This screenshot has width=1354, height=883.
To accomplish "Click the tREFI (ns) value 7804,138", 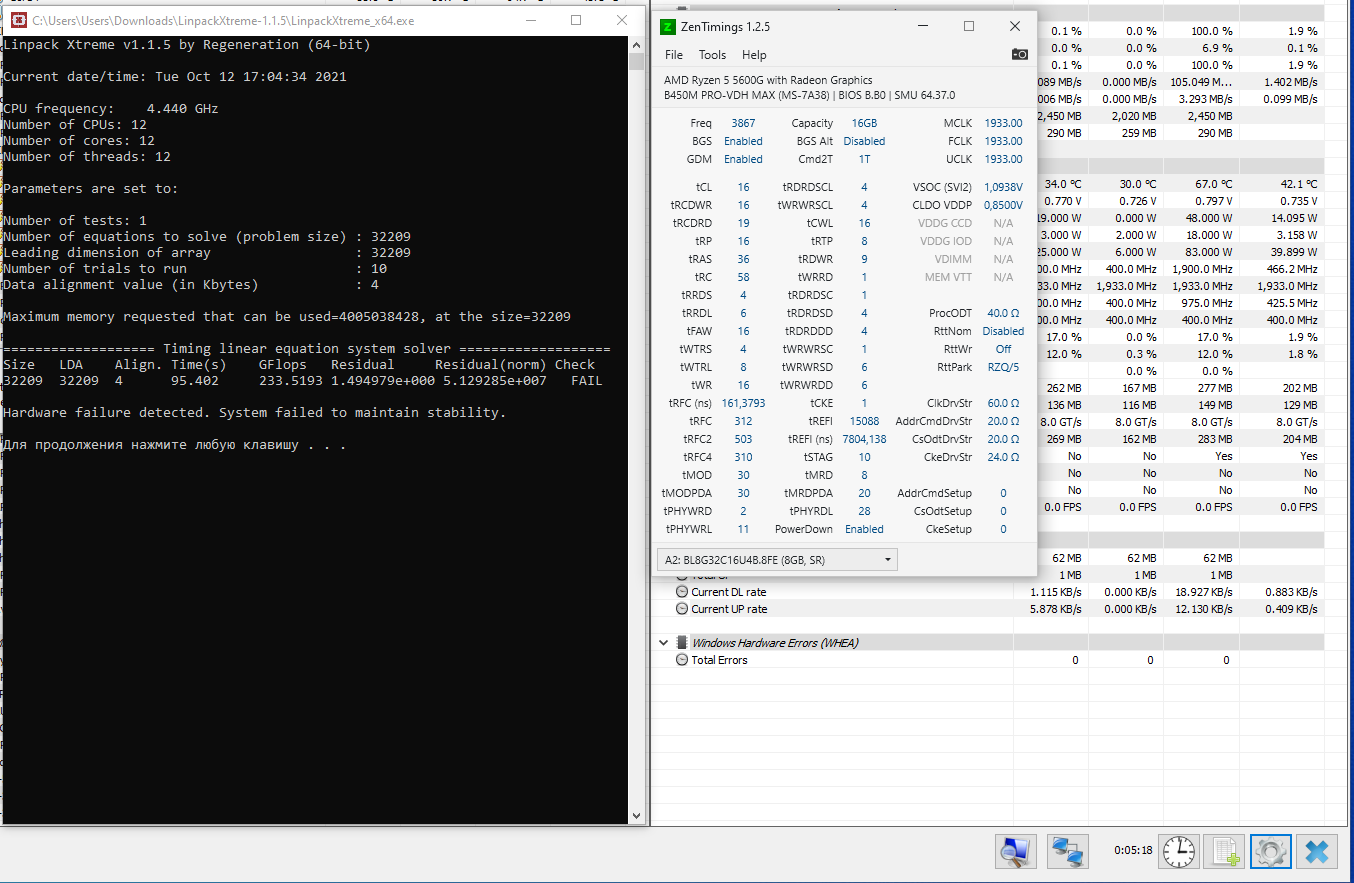I will [x=864, y=439].
